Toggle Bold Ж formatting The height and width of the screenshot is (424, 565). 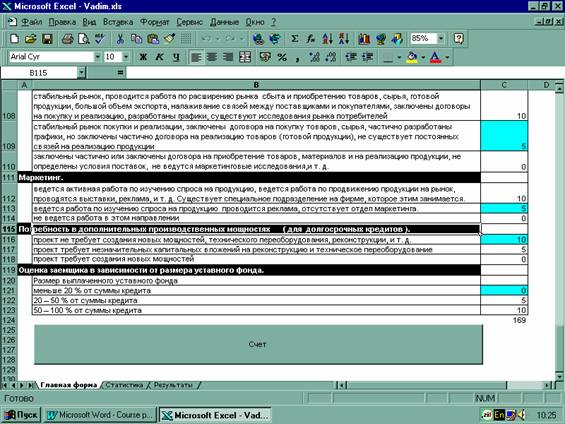[x=143, y=57]
